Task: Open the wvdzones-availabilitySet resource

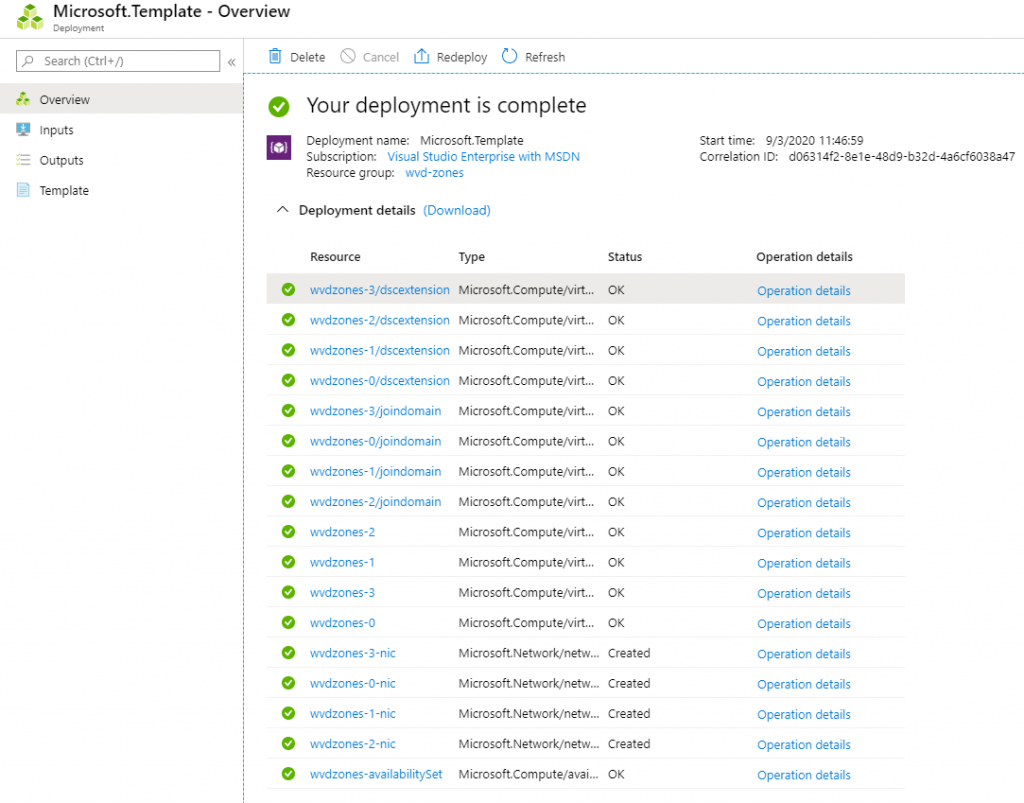Action: 376,774
